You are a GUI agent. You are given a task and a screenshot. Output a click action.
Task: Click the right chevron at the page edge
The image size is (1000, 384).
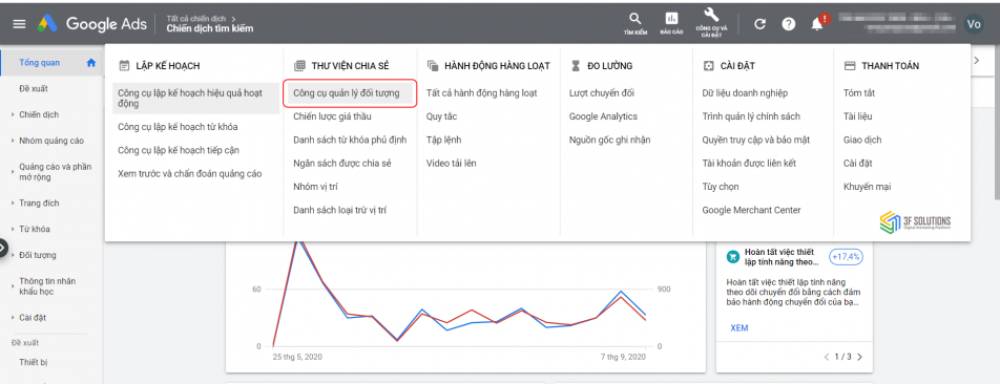[x=976, y=60]
